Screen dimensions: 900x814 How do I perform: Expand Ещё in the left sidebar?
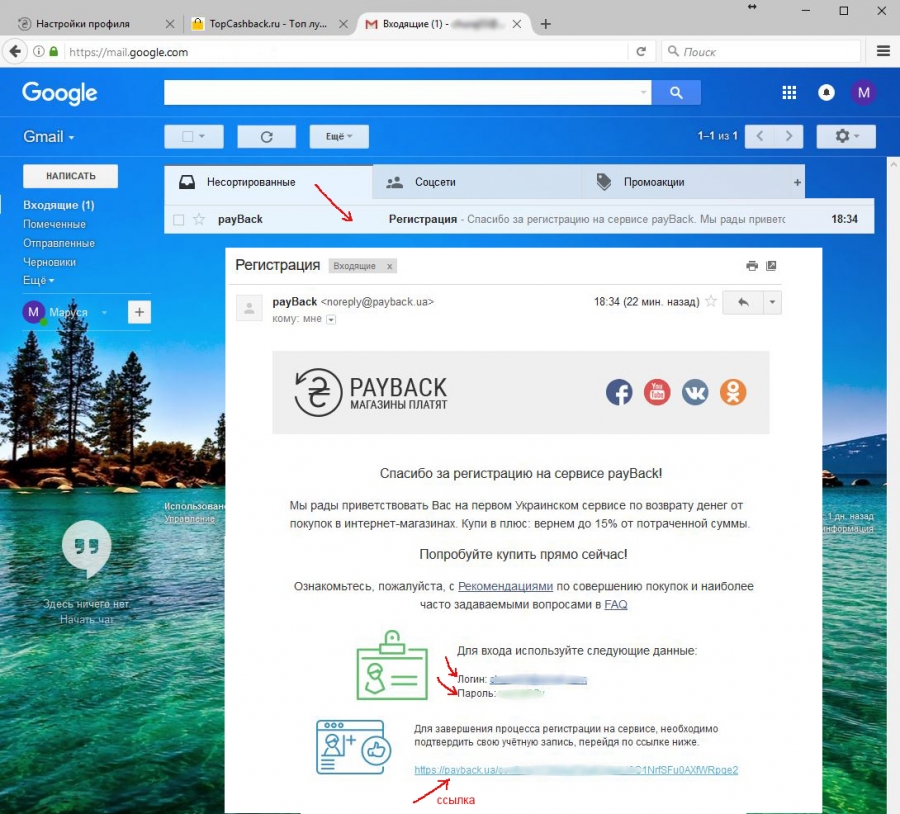point(38,280)
